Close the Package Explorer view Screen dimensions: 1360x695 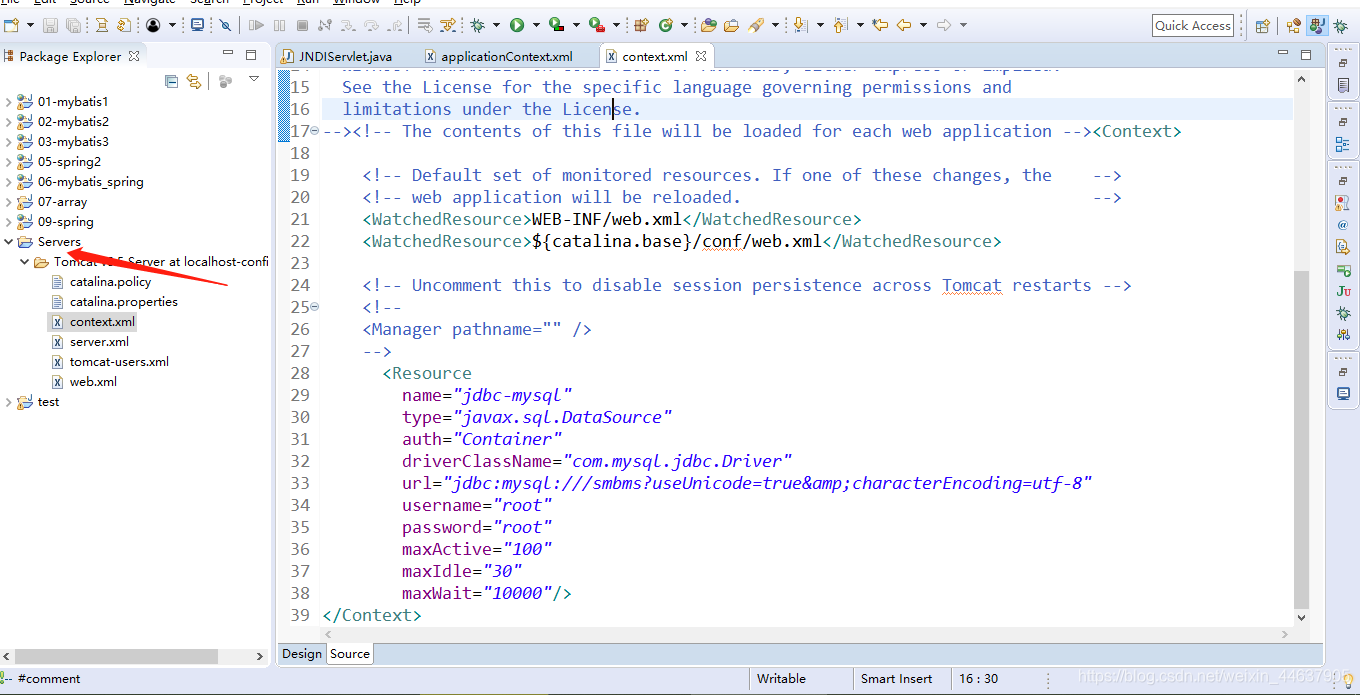134,56
